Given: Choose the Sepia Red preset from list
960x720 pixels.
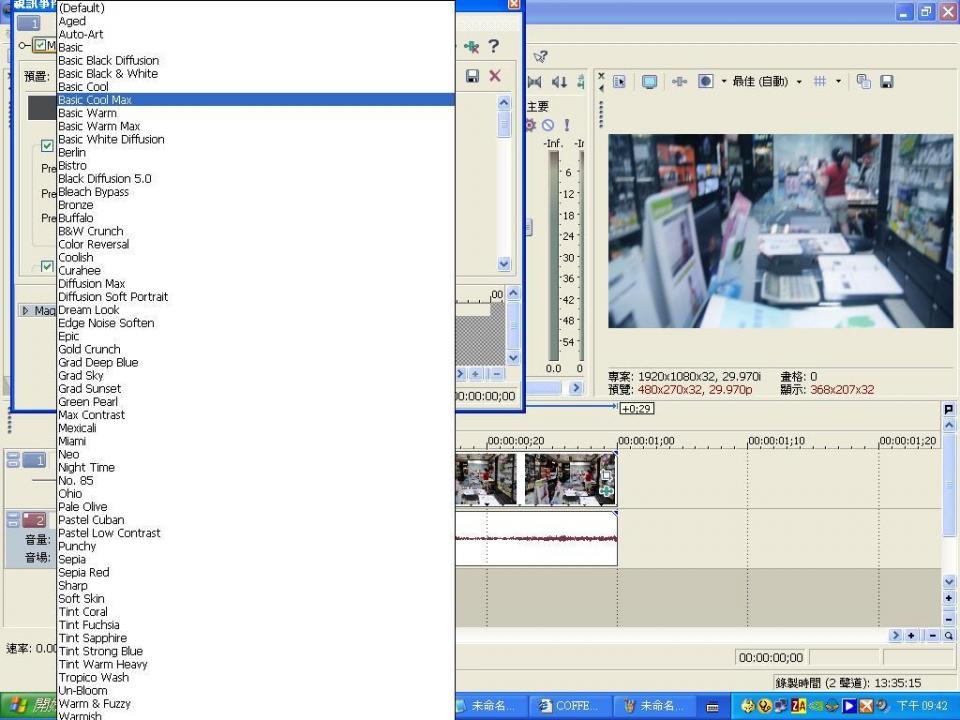Looking at the screenshot, I should tap(84, 572).
